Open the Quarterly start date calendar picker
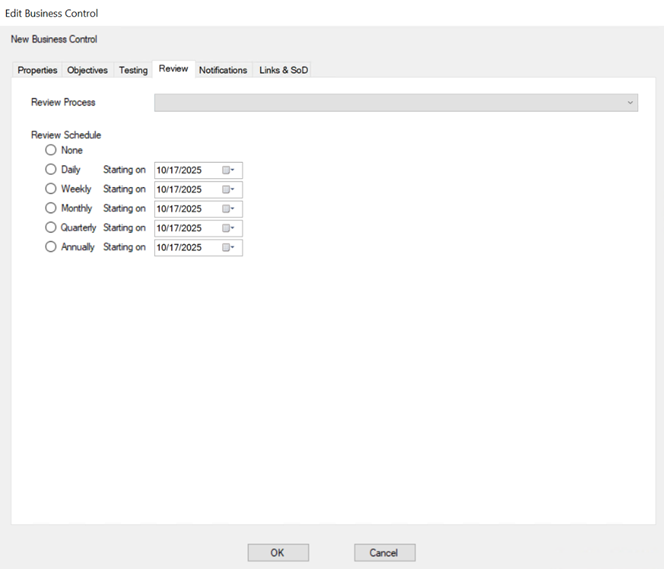The height and width of the screenshot is (569, 664). (x=229, y=228)
